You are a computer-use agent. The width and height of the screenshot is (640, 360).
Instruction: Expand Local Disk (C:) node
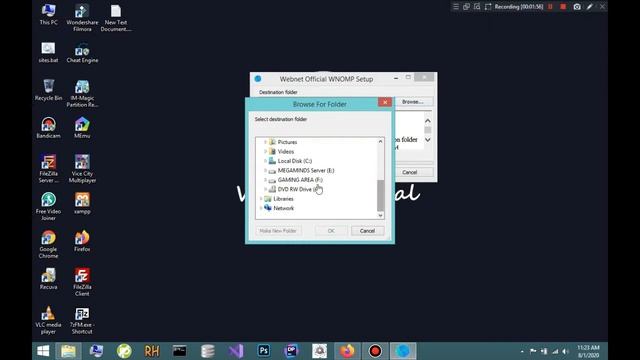pos(265,161)
